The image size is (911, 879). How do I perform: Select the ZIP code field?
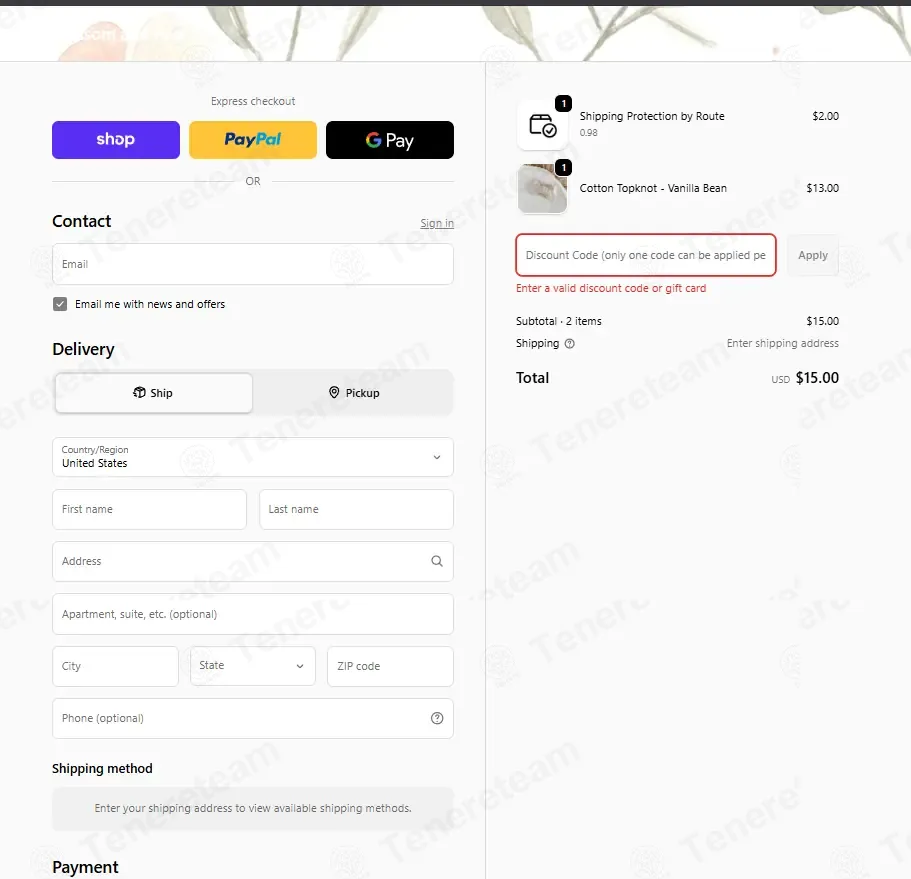coord(390,666)
